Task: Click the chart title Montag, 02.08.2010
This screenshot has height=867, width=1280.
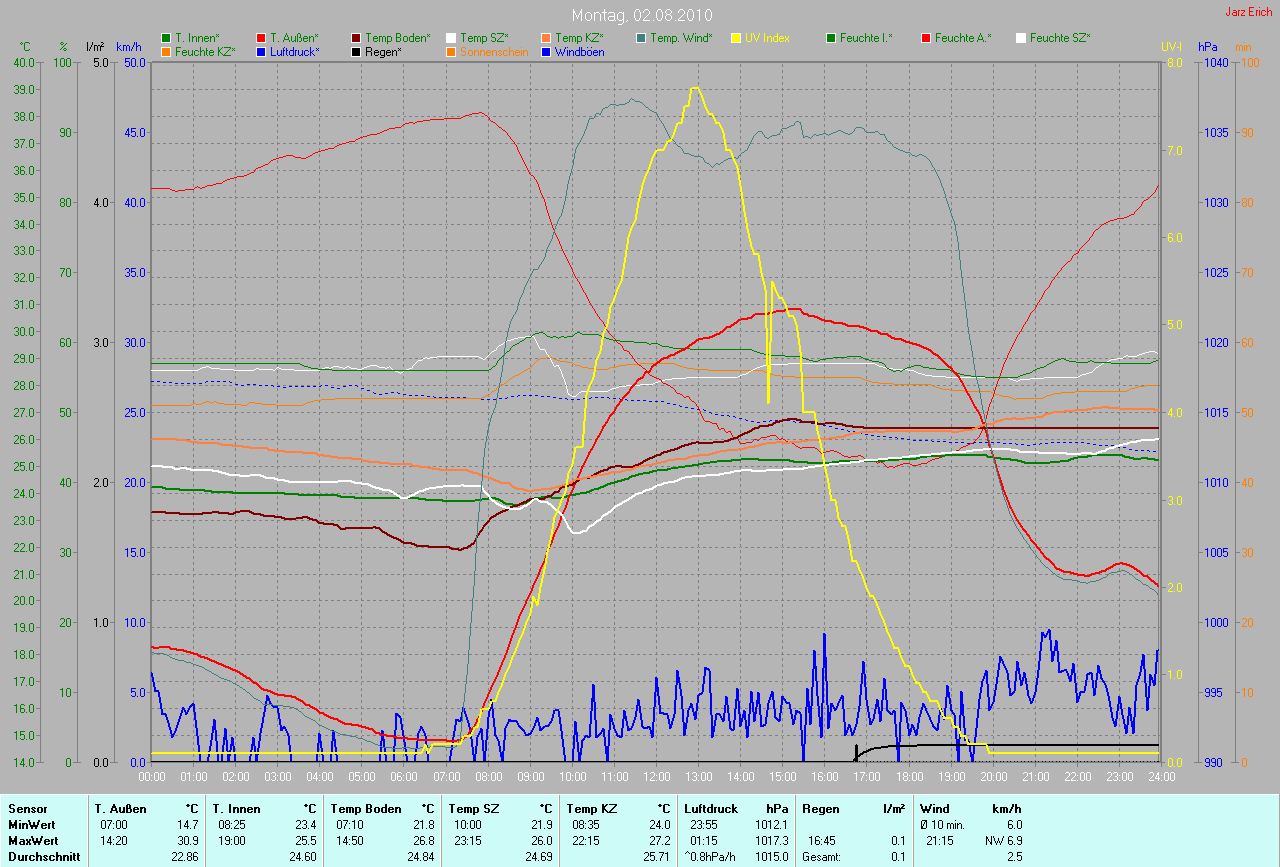Action: tap(640, 15)
